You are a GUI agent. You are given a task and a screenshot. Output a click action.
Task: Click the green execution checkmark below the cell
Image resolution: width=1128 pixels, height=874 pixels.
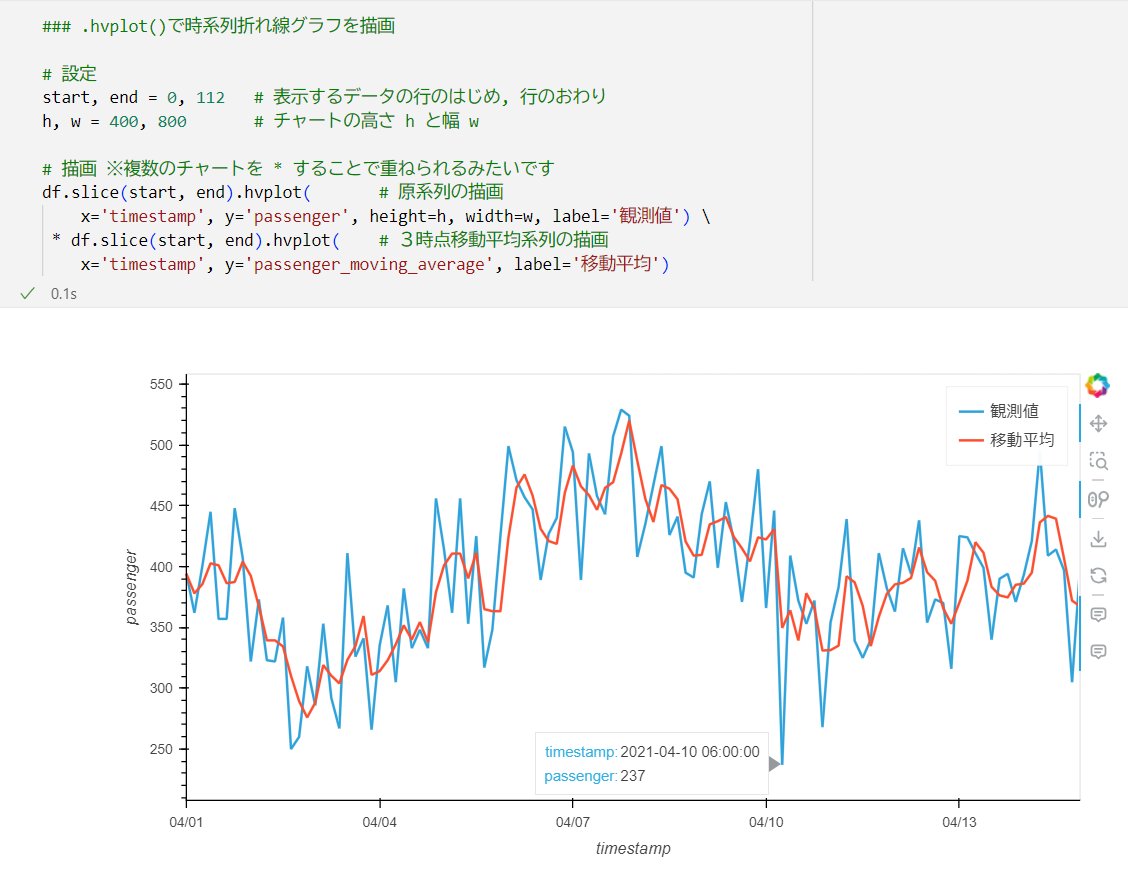click(x=27, y=294)
